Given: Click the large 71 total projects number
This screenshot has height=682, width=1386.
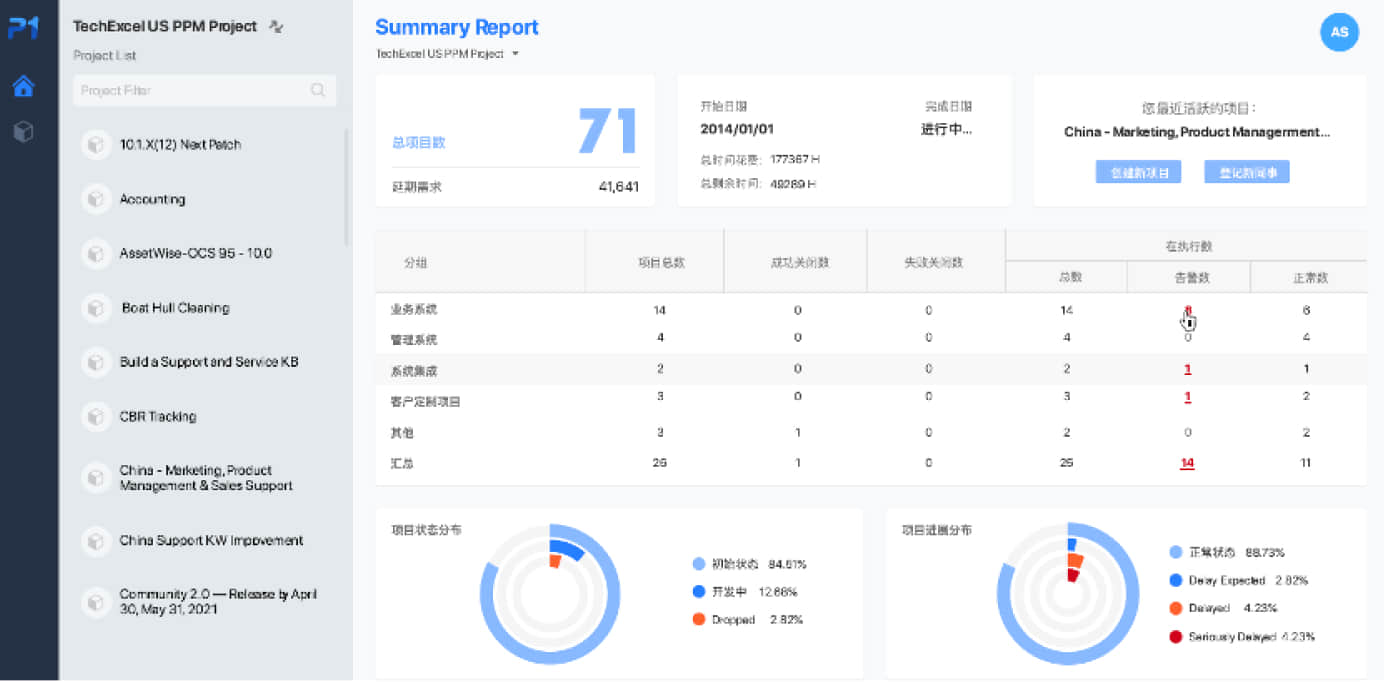Looking at the screenshot, I should (608, 129).
